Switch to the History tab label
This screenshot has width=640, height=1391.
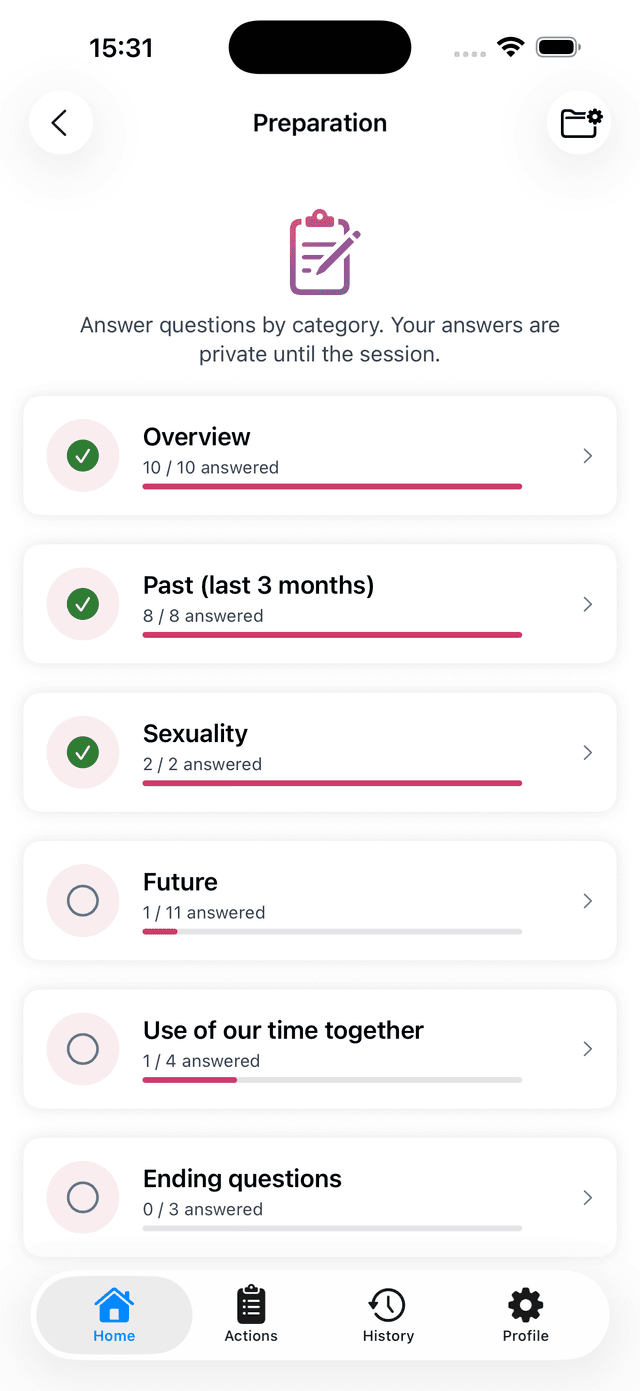click(x=388, y=1336)
